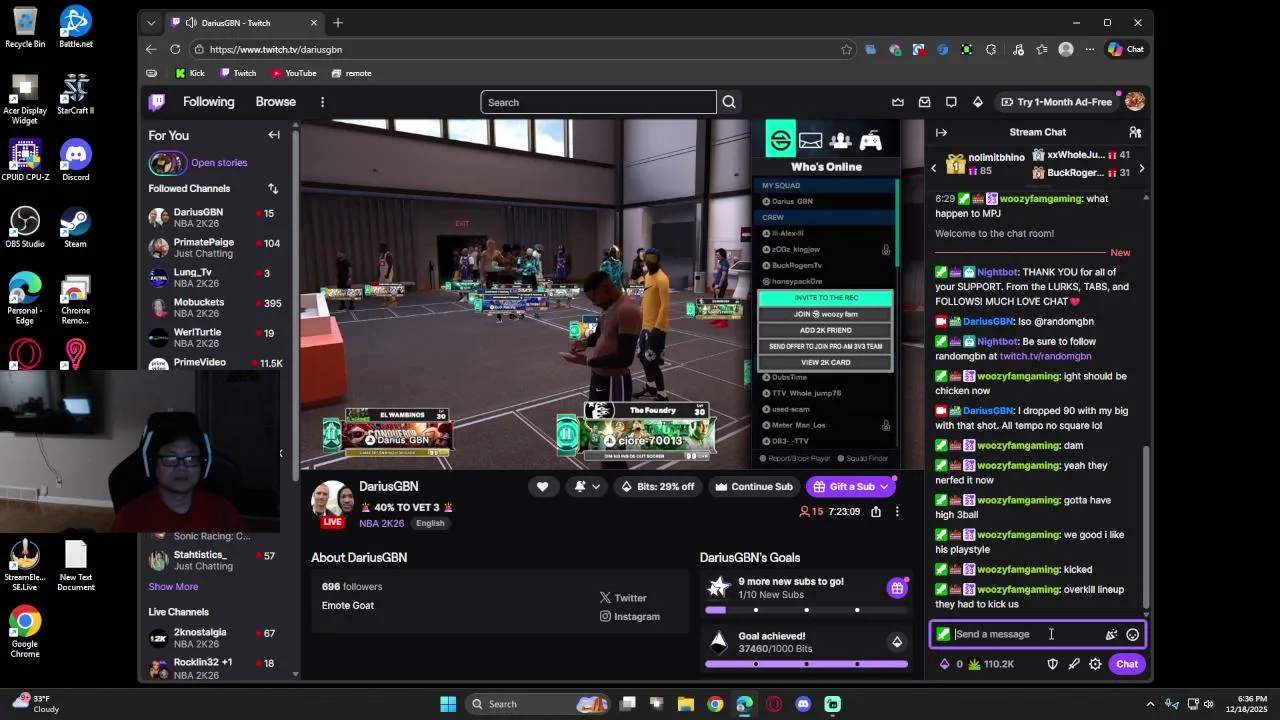Screen dimensions: 1280x720
Task: Collapse the For You sidebar
Action: coord(274,135)
